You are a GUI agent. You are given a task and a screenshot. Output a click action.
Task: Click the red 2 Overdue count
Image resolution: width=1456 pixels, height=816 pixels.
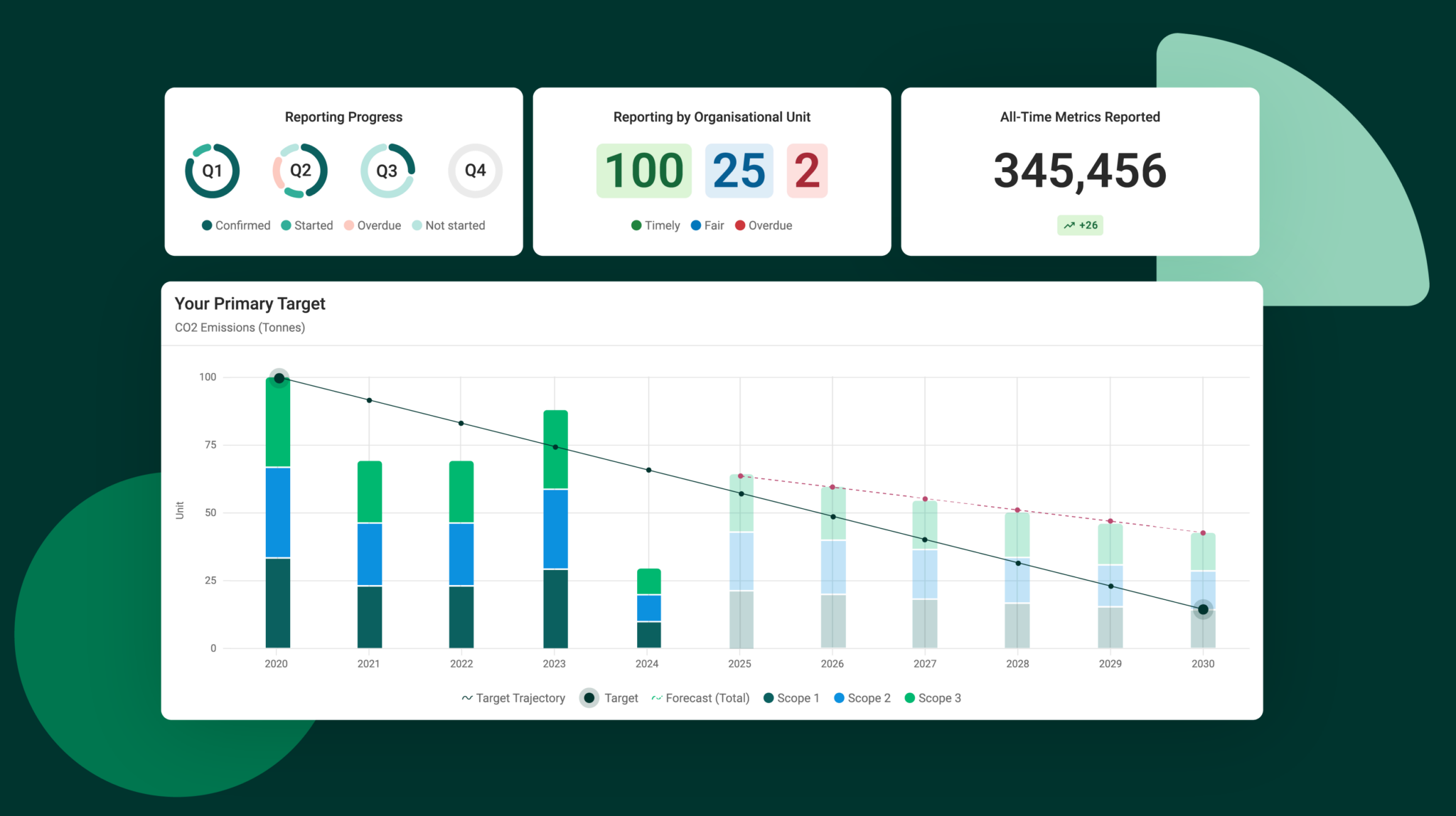point(807,171)
